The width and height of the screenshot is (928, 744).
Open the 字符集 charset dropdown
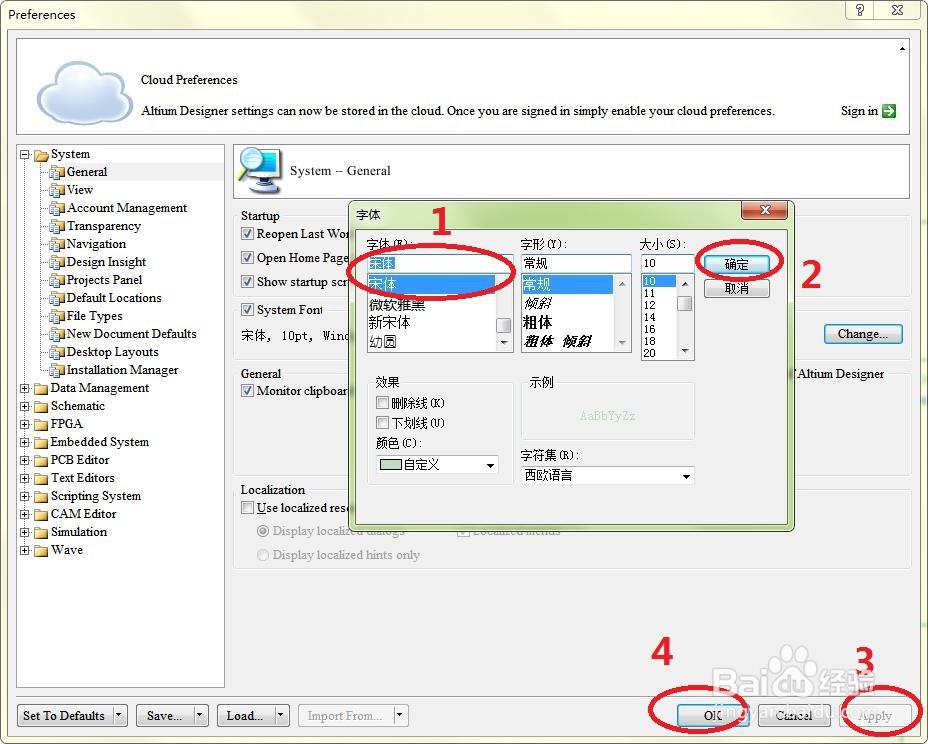[686, 476]
